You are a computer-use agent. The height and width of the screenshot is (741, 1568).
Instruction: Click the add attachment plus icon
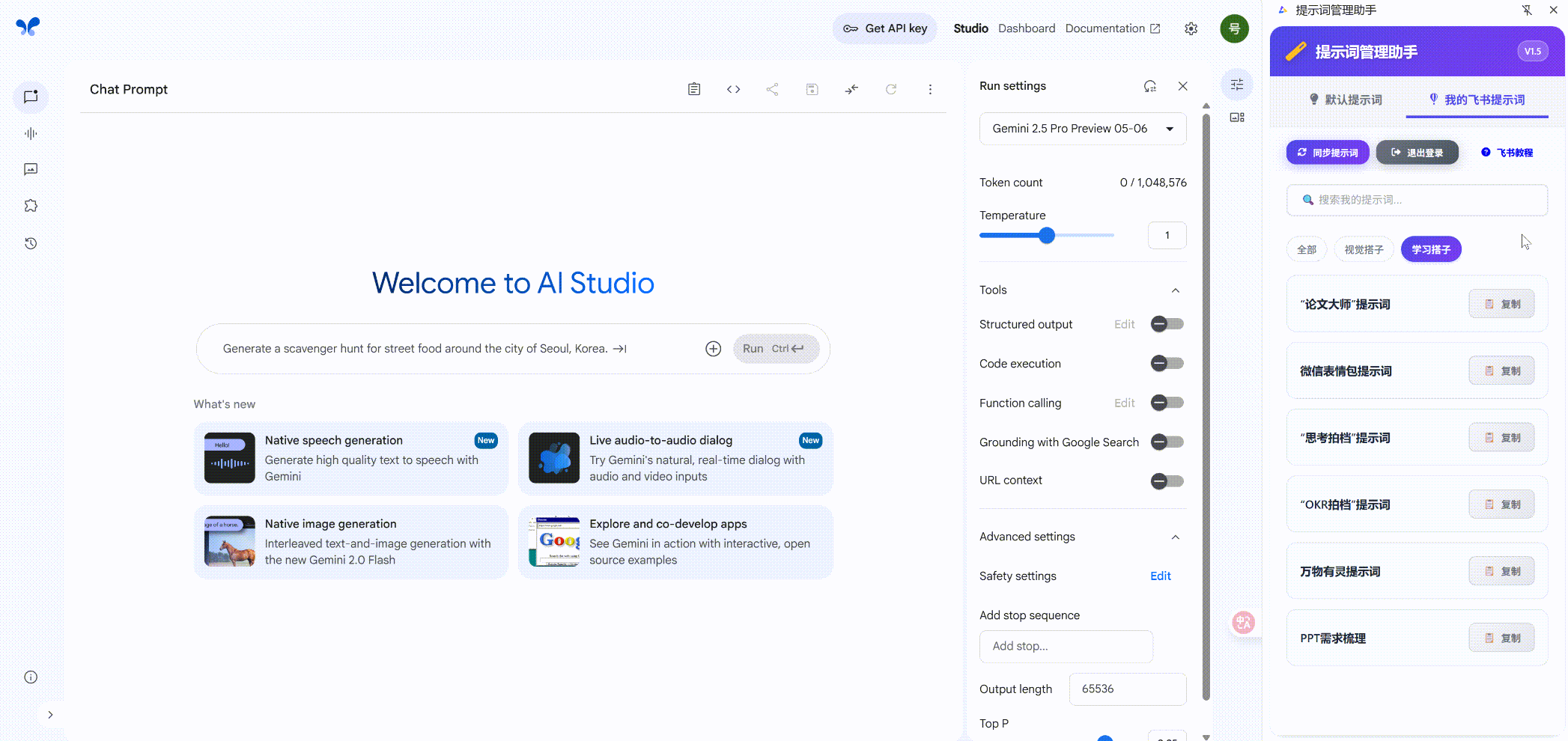(x=713, y=349)
